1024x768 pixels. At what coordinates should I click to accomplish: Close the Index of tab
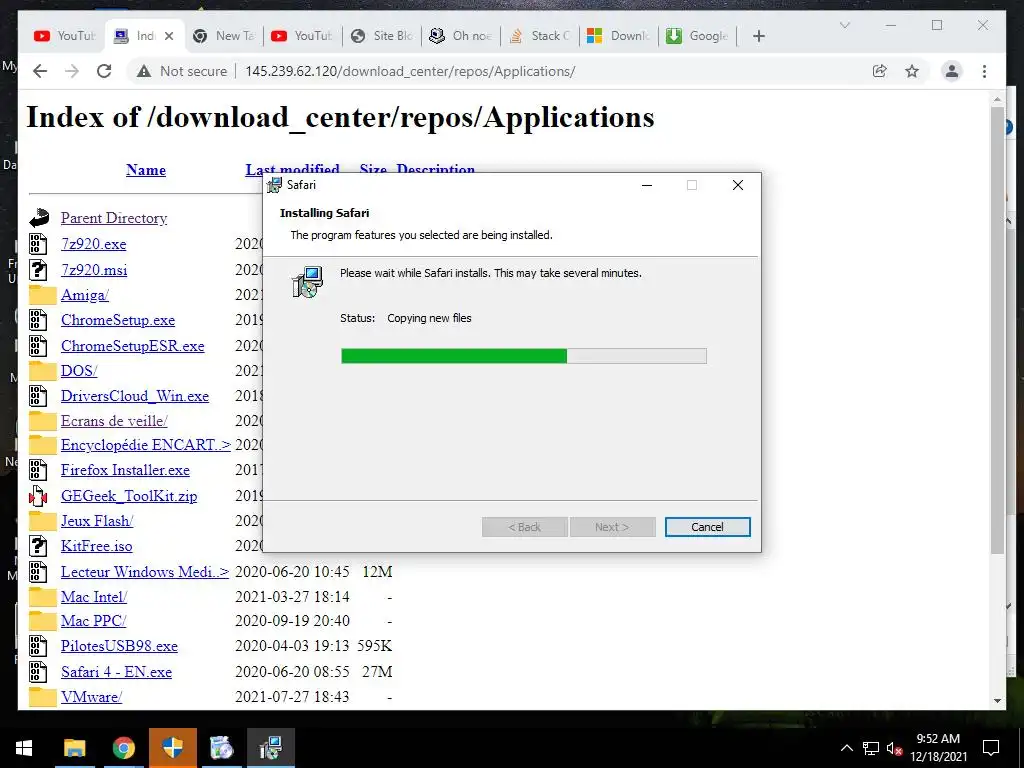[168, 36]
